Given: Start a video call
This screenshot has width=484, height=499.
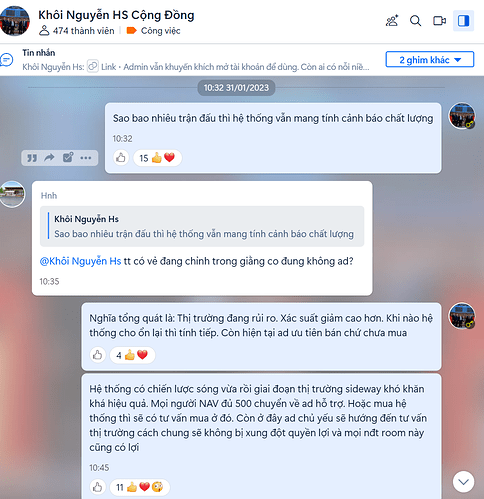Looking at the screenshot, I should (439, 21).
